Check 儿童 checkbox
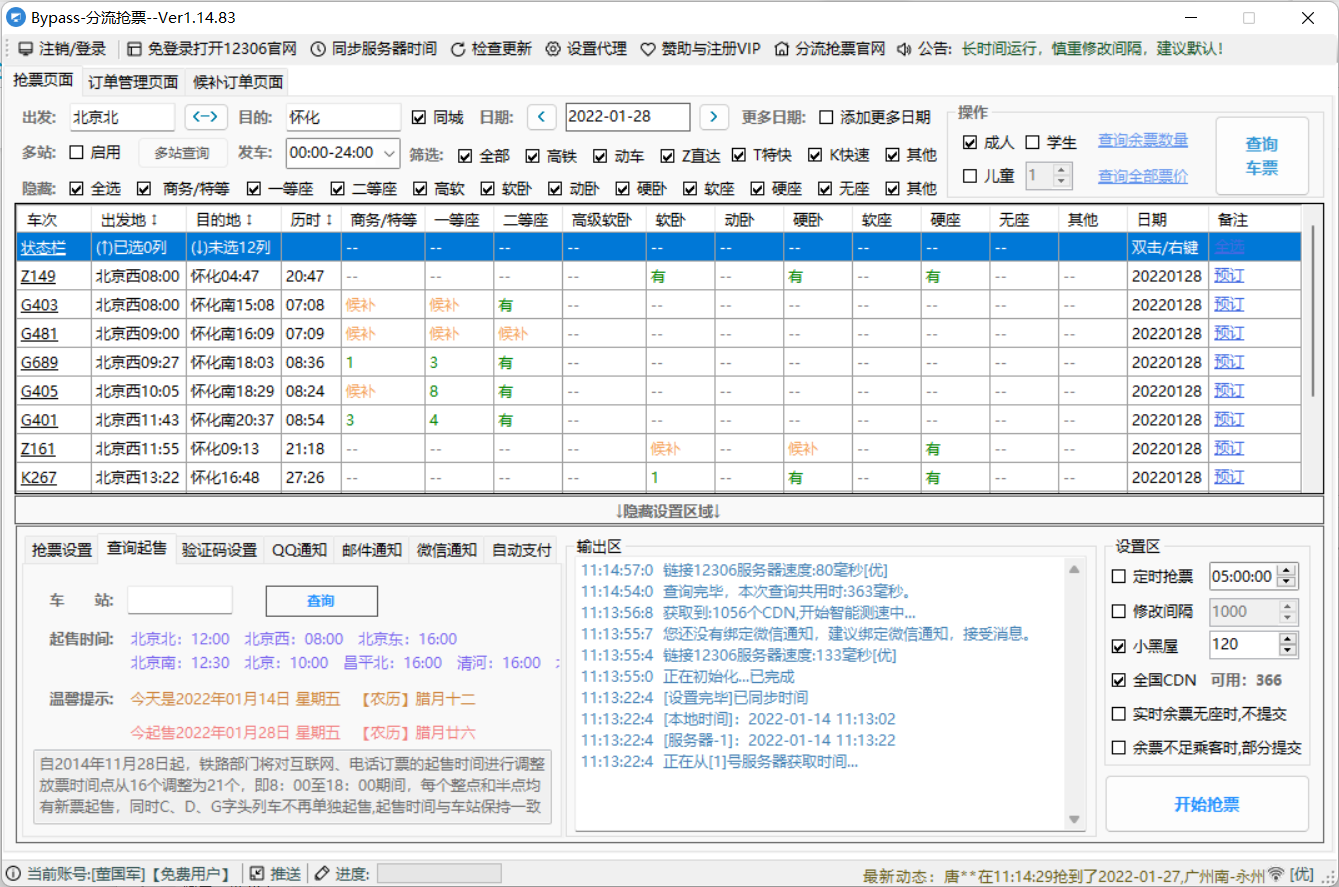This screenshot has height=887, width=1339. pos(969,176)
